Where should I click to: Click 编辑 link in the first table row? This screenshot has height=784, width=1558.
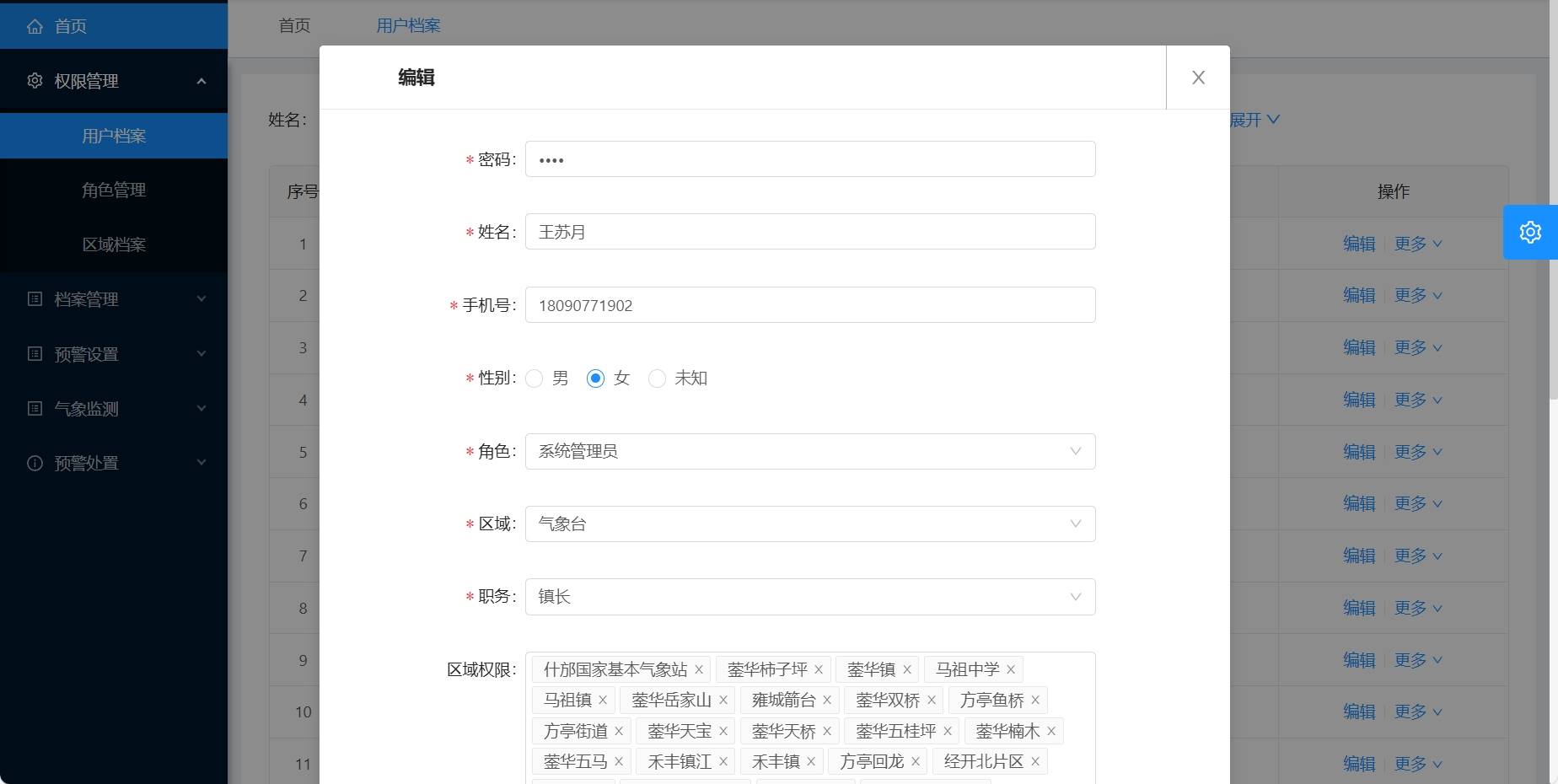coord(1358,244)
